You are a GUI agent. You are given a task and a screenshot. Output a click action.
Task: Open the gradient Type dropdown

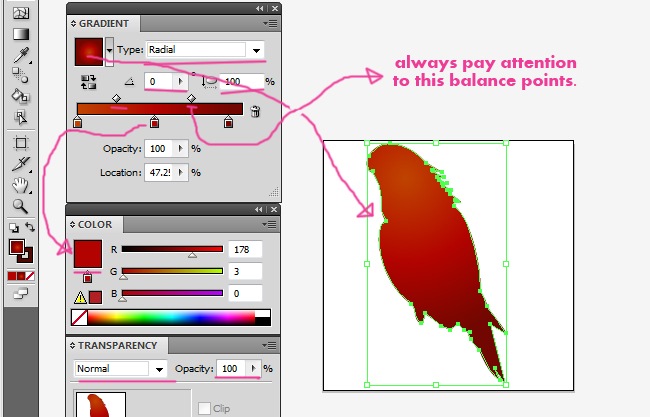257,50
